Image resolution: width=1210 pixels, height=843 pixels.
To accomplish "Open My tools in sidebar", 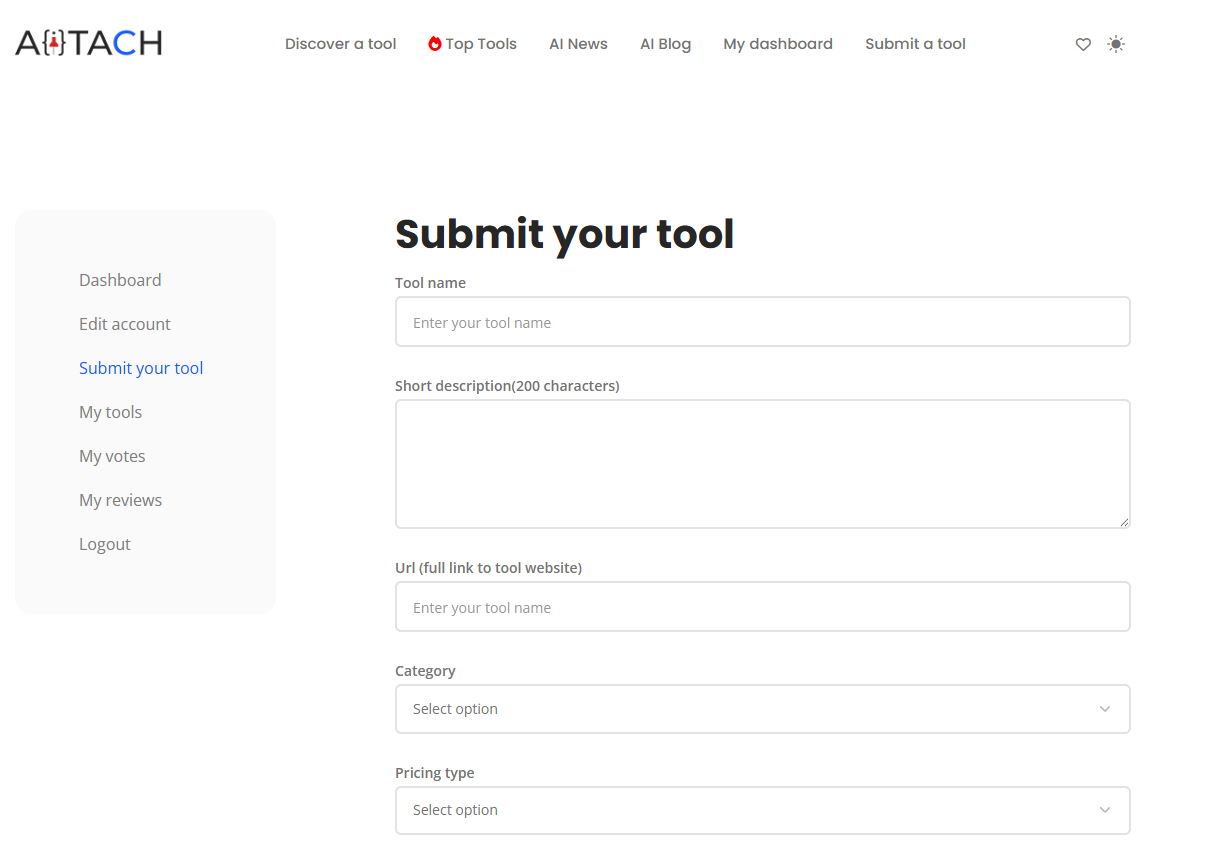I will 110,412.
